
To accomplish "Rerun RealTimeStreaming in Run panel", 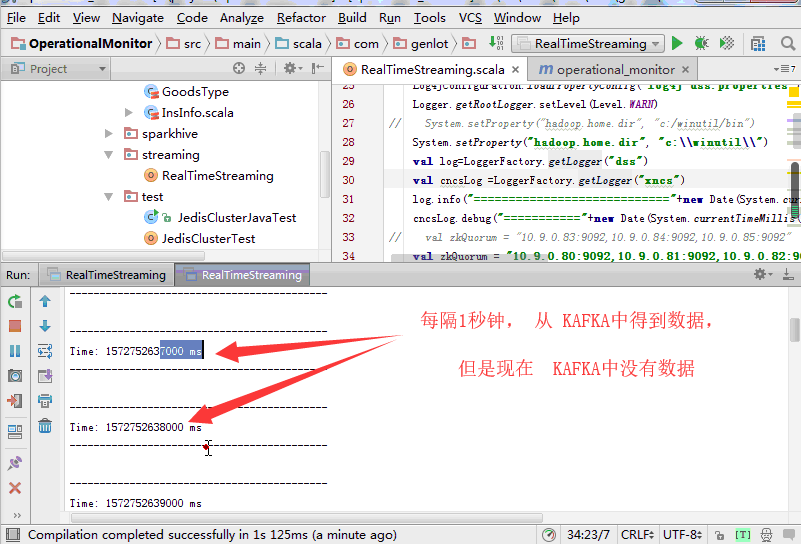I will 15,301.
